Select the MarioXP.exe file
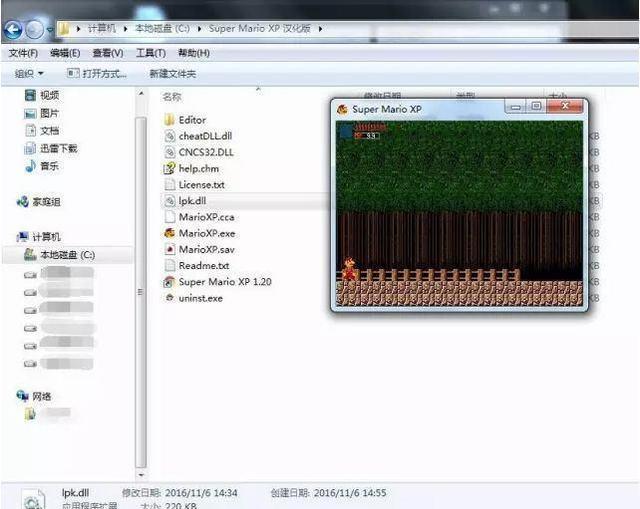This screenshot has height=509, width=640. coord(207,233)
